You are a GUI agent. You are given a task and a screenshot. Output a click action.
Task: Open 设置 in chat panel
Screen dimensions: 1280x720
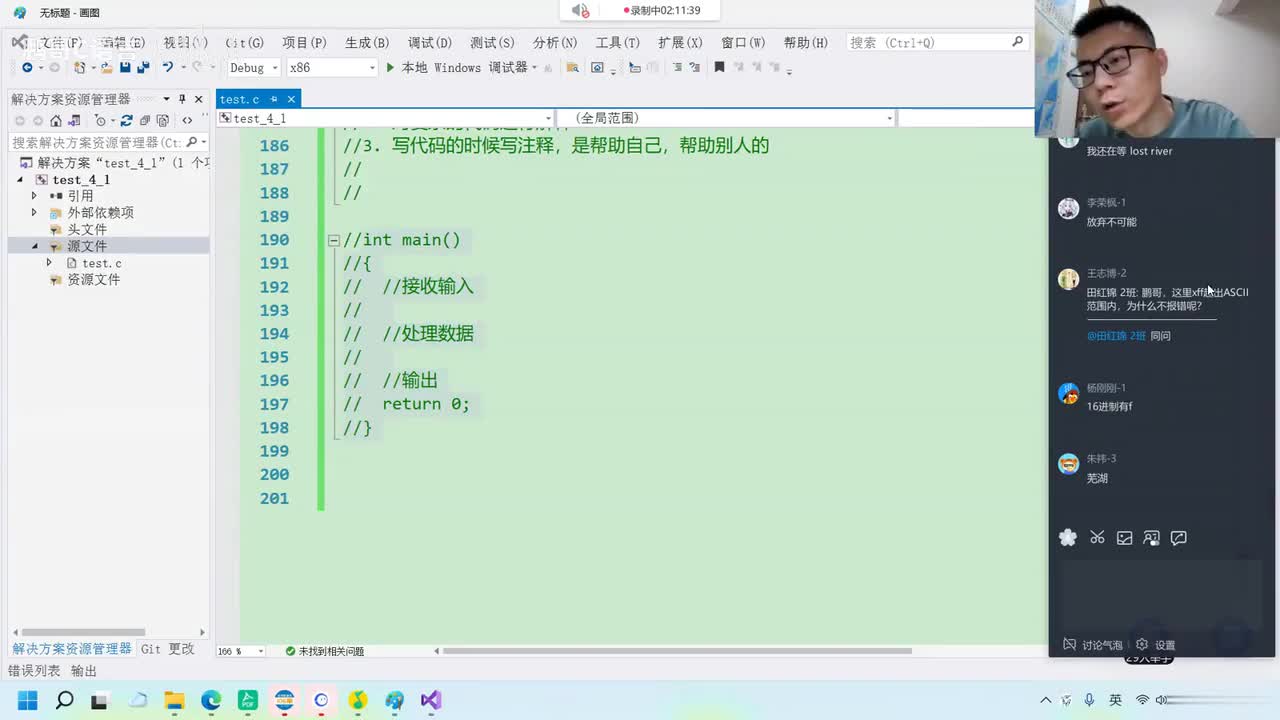(x=1155, y=645)
